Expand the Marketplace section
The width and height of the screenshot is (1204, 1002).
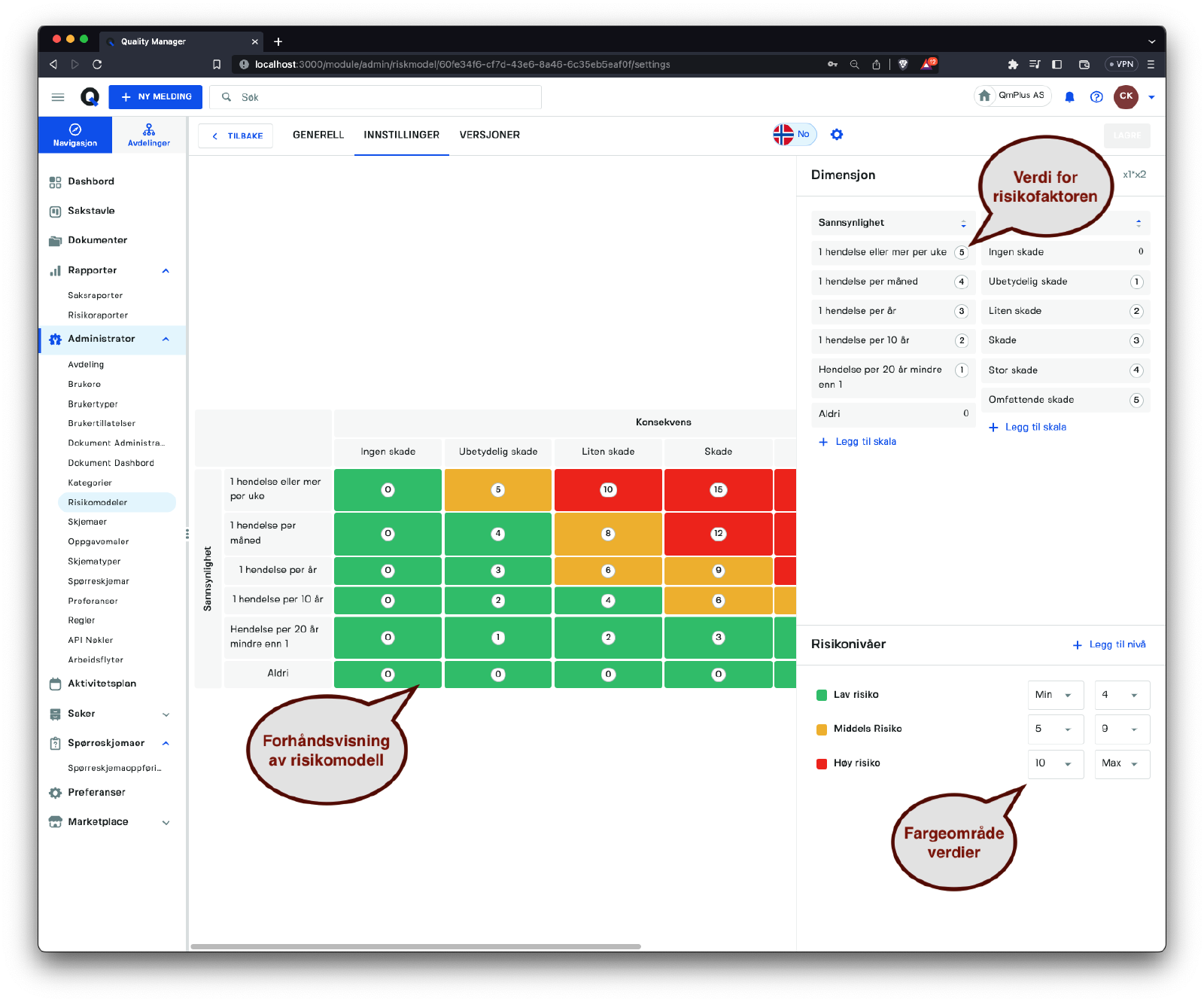166,822
